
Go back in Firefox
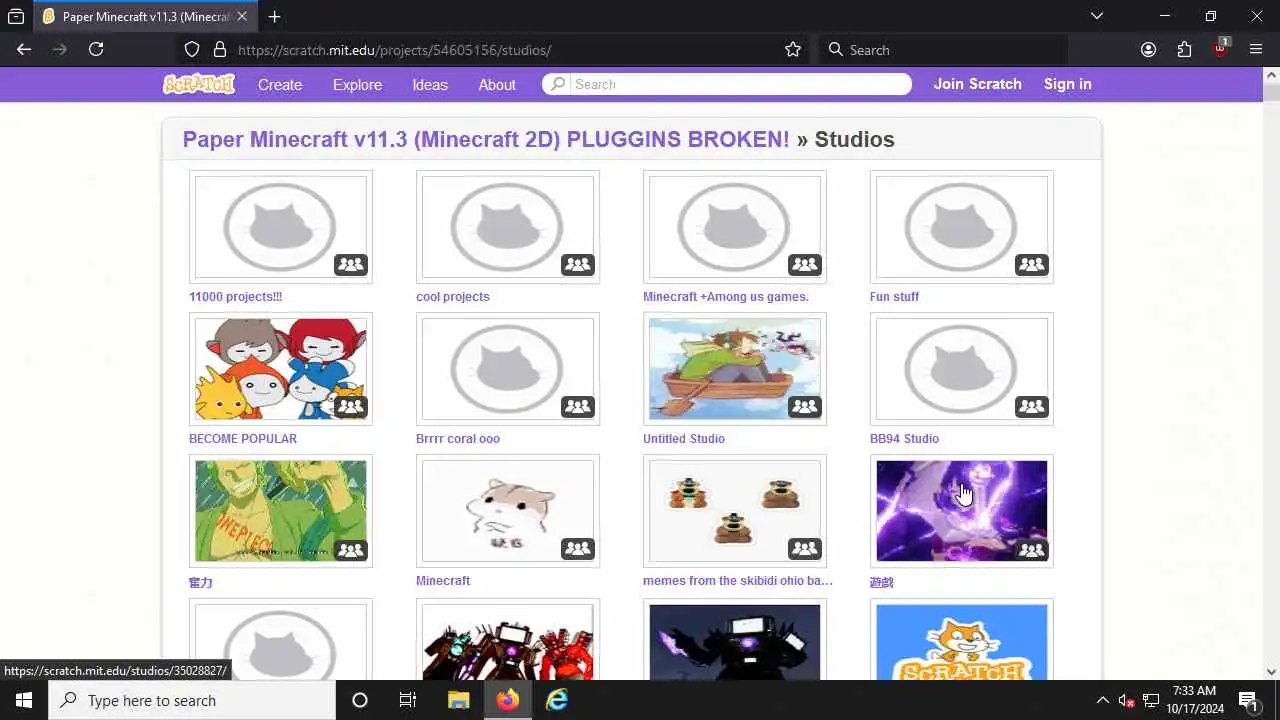[x=24, y=49]
